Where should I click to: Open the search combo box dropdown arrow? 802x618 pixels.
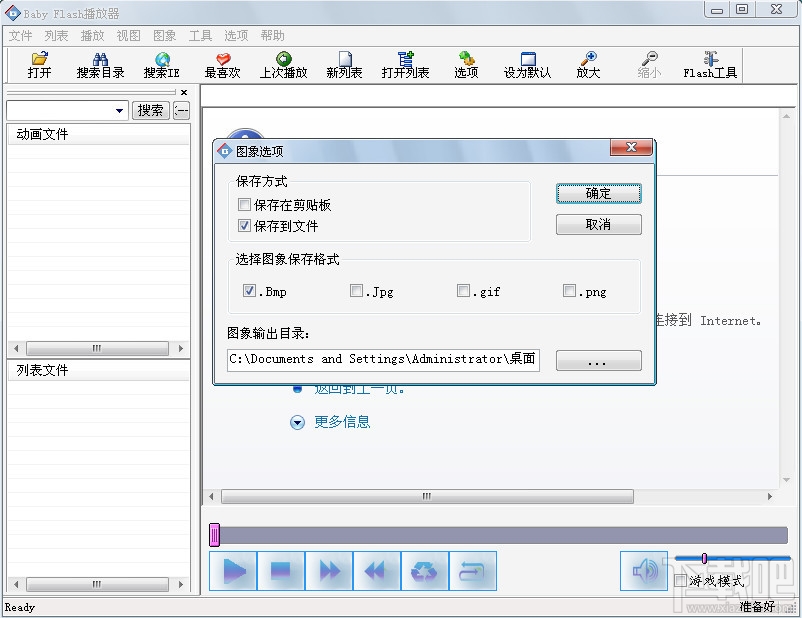point(119,111)
